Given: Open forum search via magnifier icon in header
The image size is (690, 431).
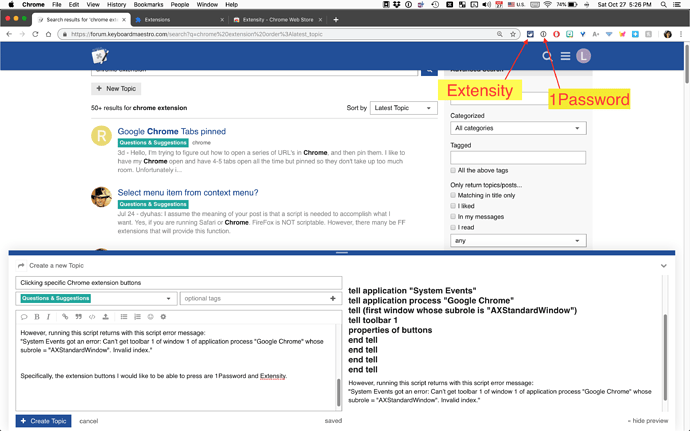Looking at the screenshot, I should click(547, 56).
